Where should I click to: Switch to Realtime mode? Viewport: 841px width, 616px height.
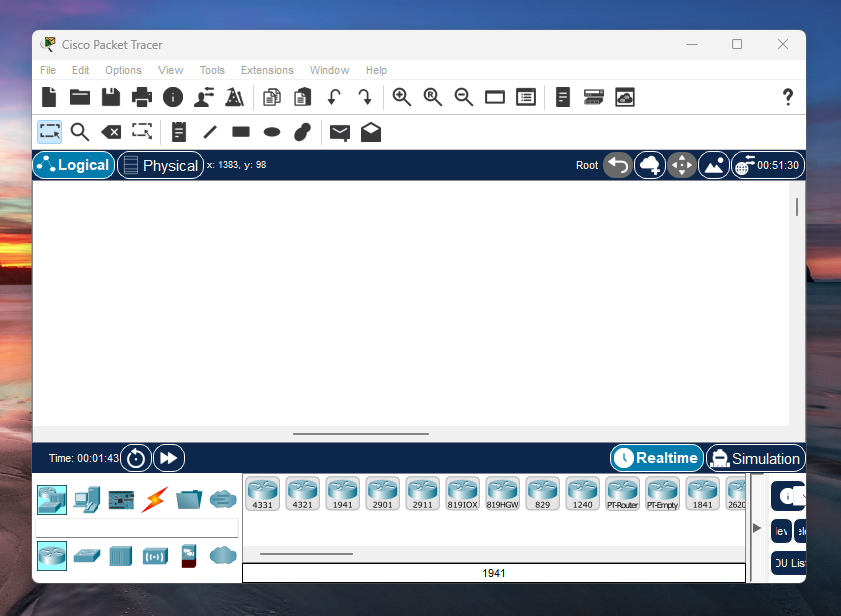657,458
